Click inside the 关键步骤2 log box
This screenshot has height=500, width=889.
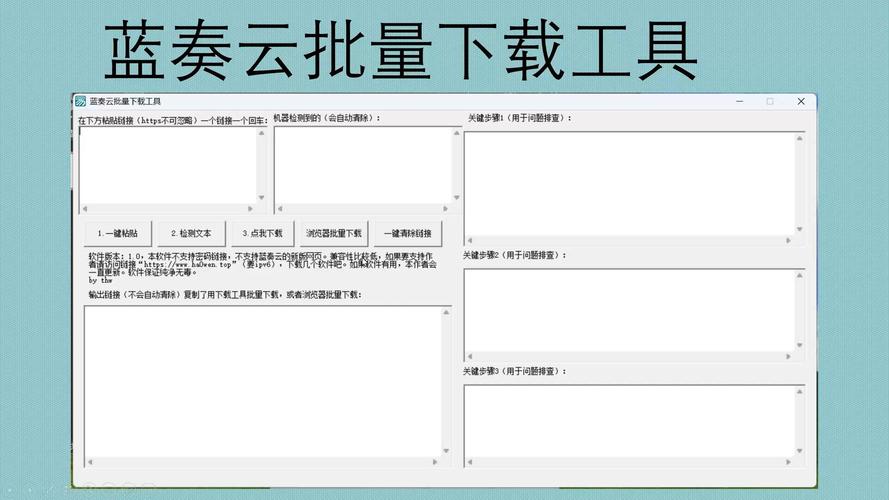pyautogui.click(x=628, y=308)
